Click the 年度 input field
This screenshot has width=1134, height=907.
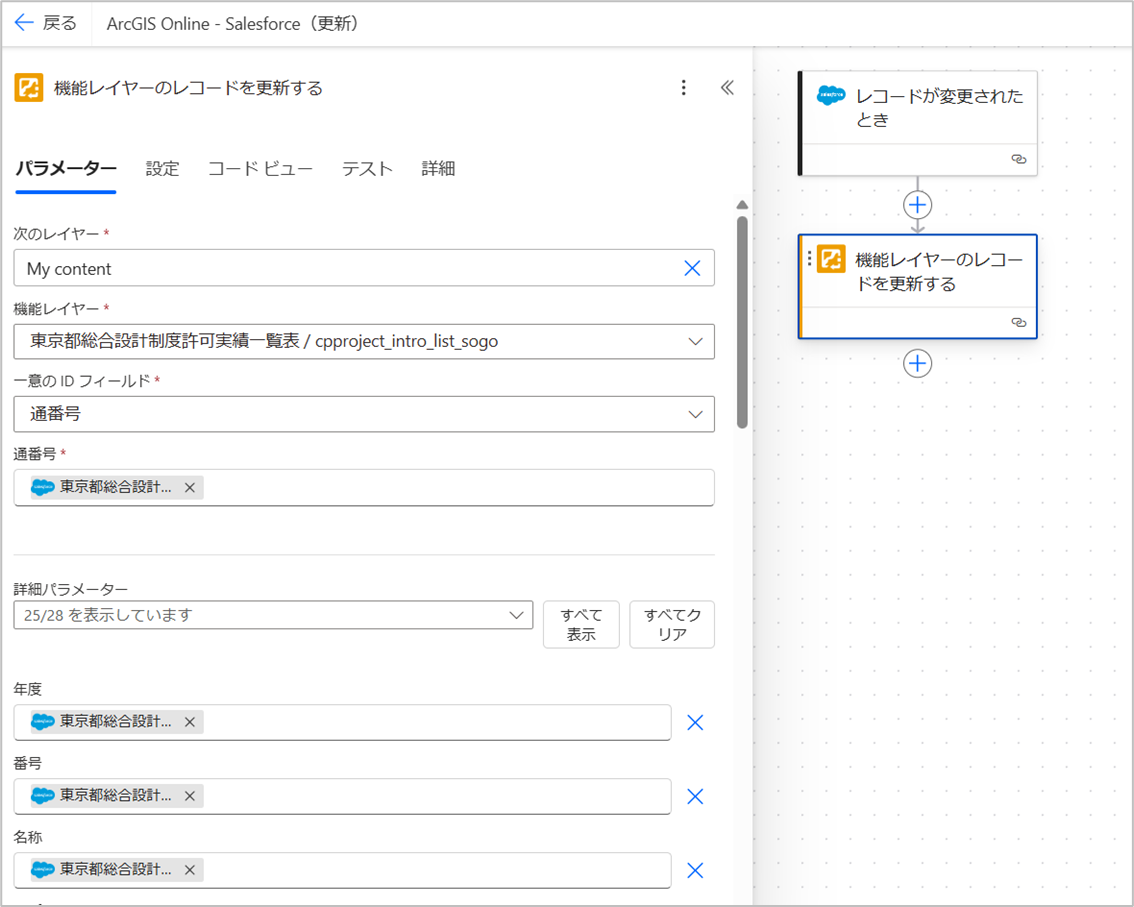[342, 723]
